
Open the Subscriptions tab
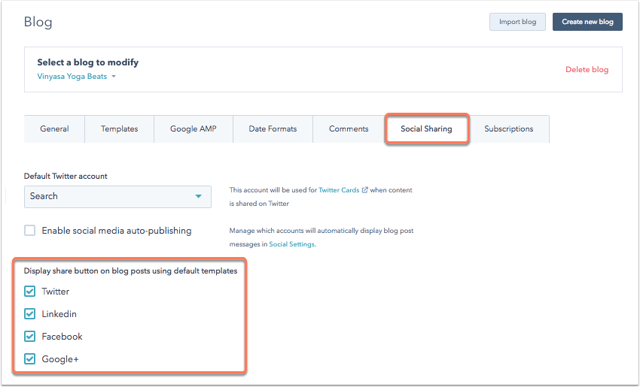tap(509, 129)
